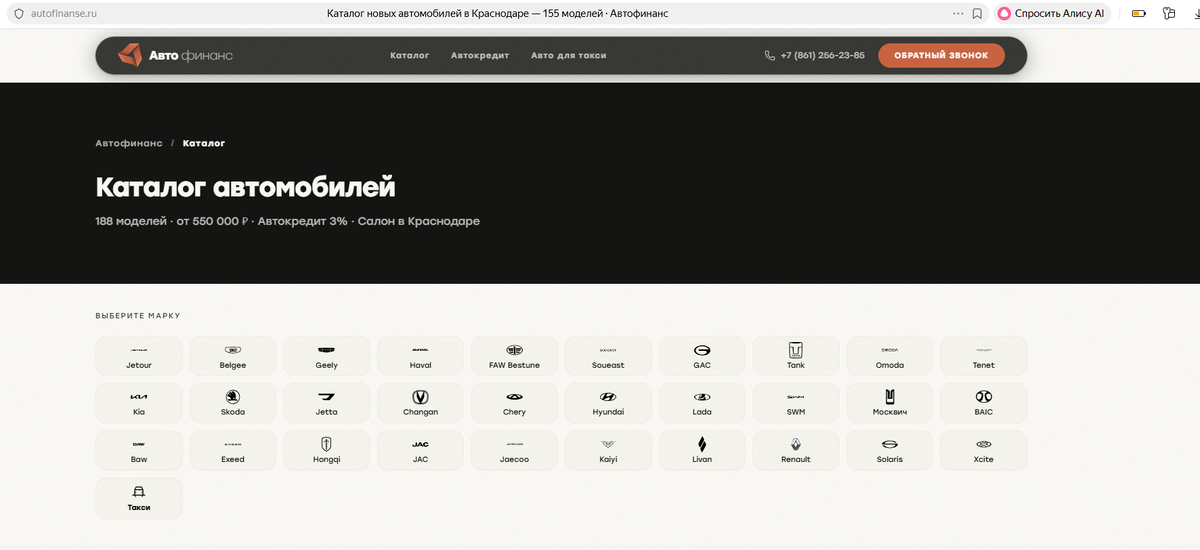
Task: Open browser downloads arrow icon
Action: click(1196, 14)
